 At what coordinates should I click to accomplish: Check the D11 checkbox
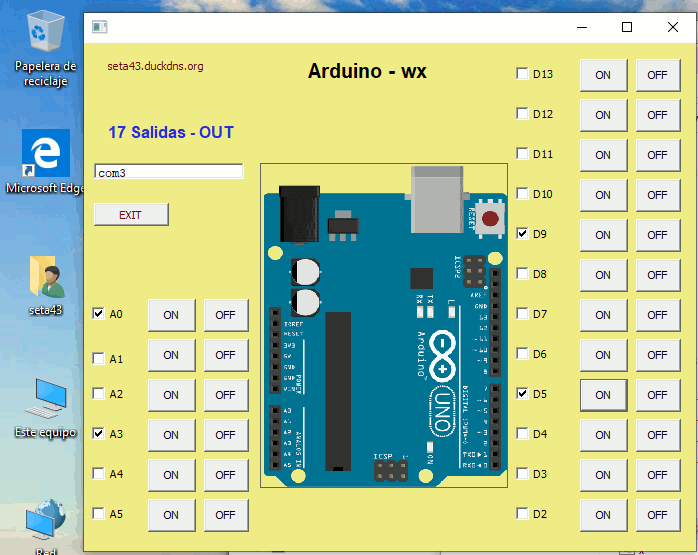coord(522,154)
